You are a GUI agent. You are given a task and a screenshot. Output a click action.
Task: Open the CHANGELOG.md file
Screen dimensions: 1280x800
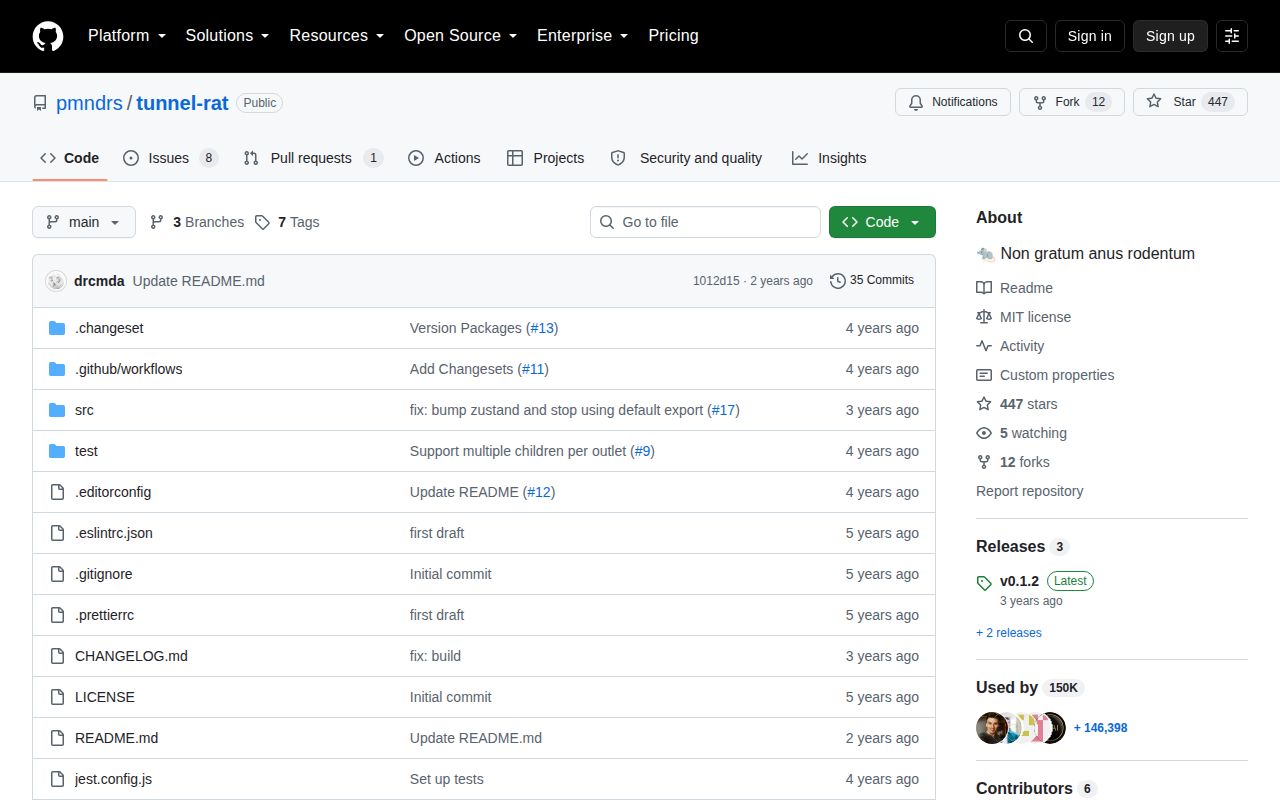[x=131, y=656]
